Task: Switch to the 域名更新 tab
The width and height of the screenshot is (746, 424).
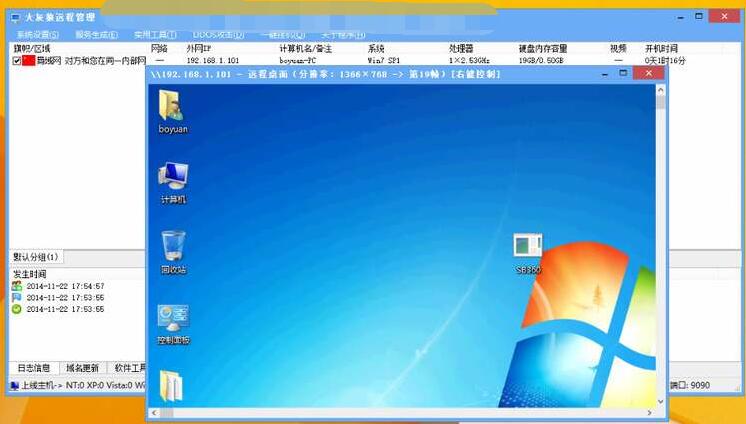Action: point(83,367)
